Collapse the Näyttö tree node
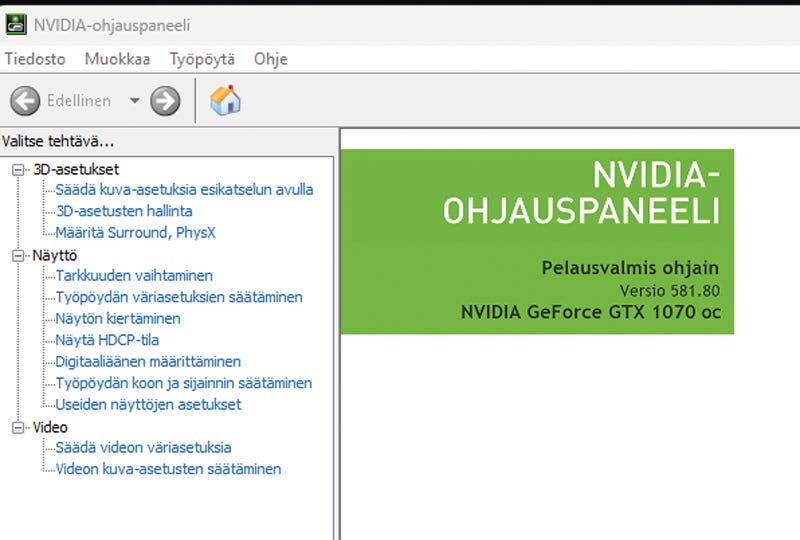This screenshot has height=540, width=800. [x=18, y=255]
